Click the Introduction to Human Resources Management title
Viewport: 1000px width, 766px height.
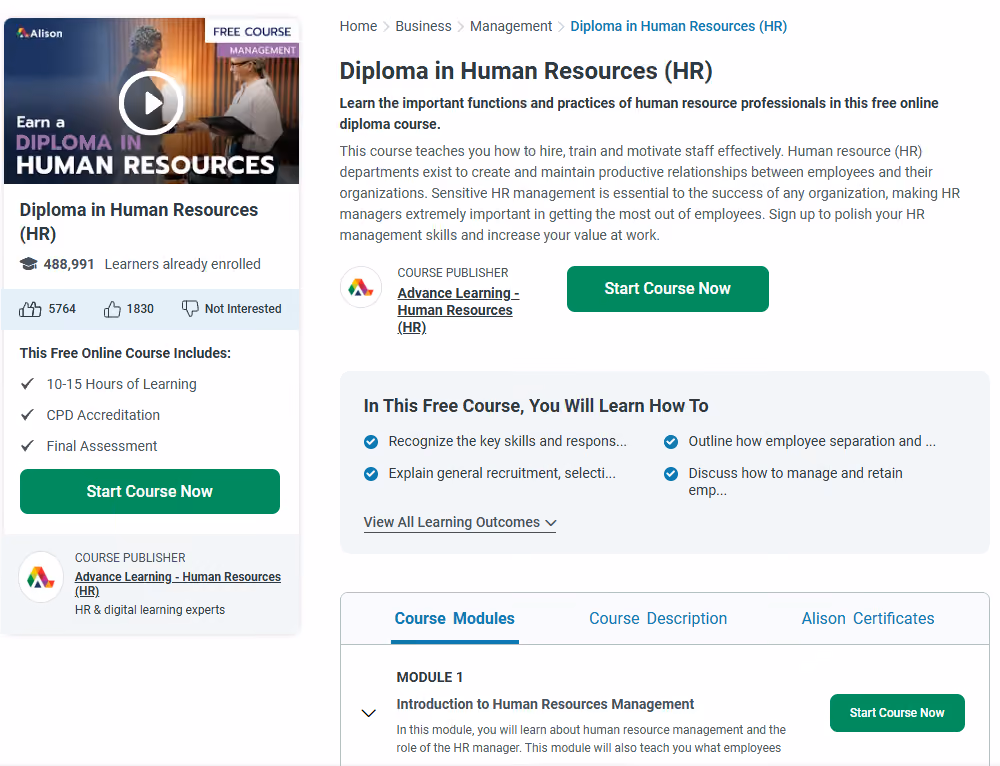[x=545, y=704]
